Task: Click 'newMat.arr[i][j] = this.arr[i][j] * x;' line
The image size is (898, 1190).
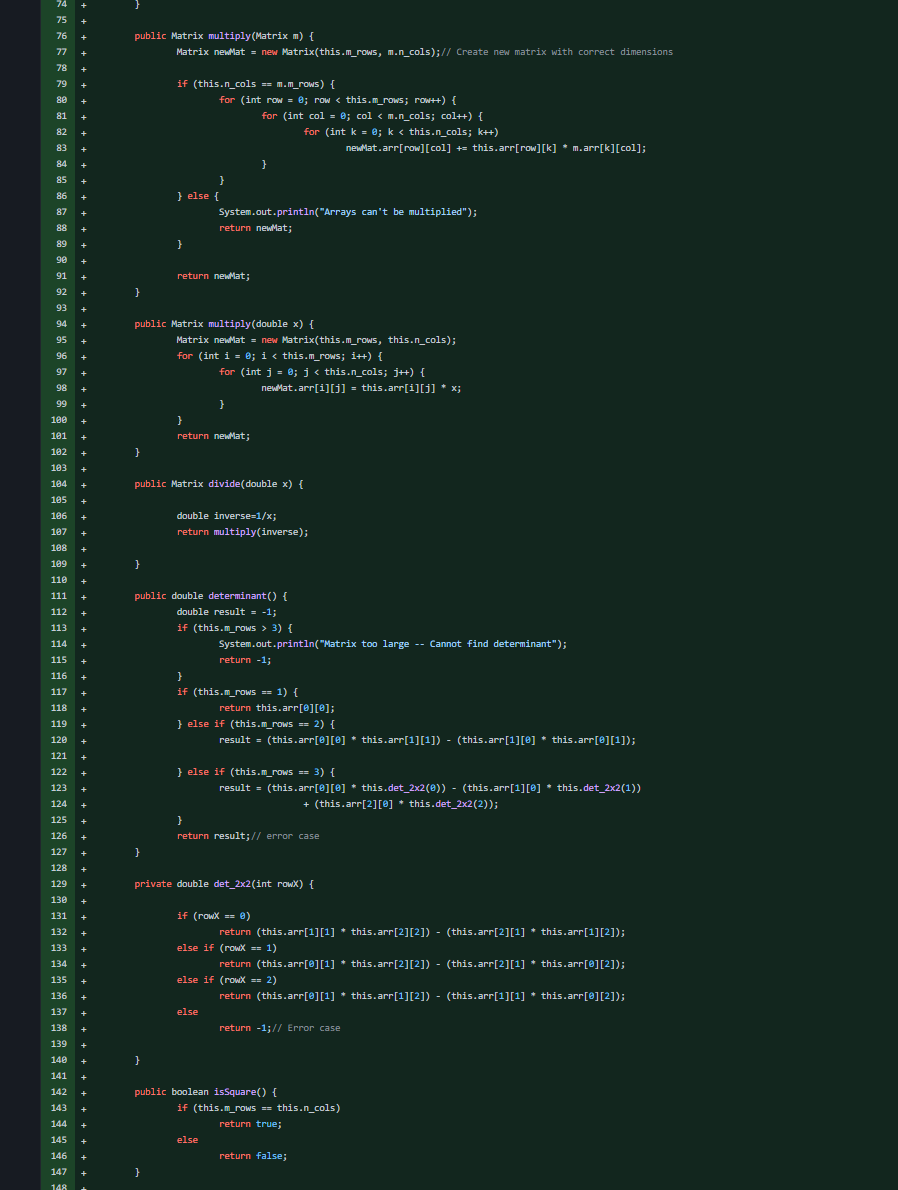Action: pyautogui.click(x=361, y=389)
